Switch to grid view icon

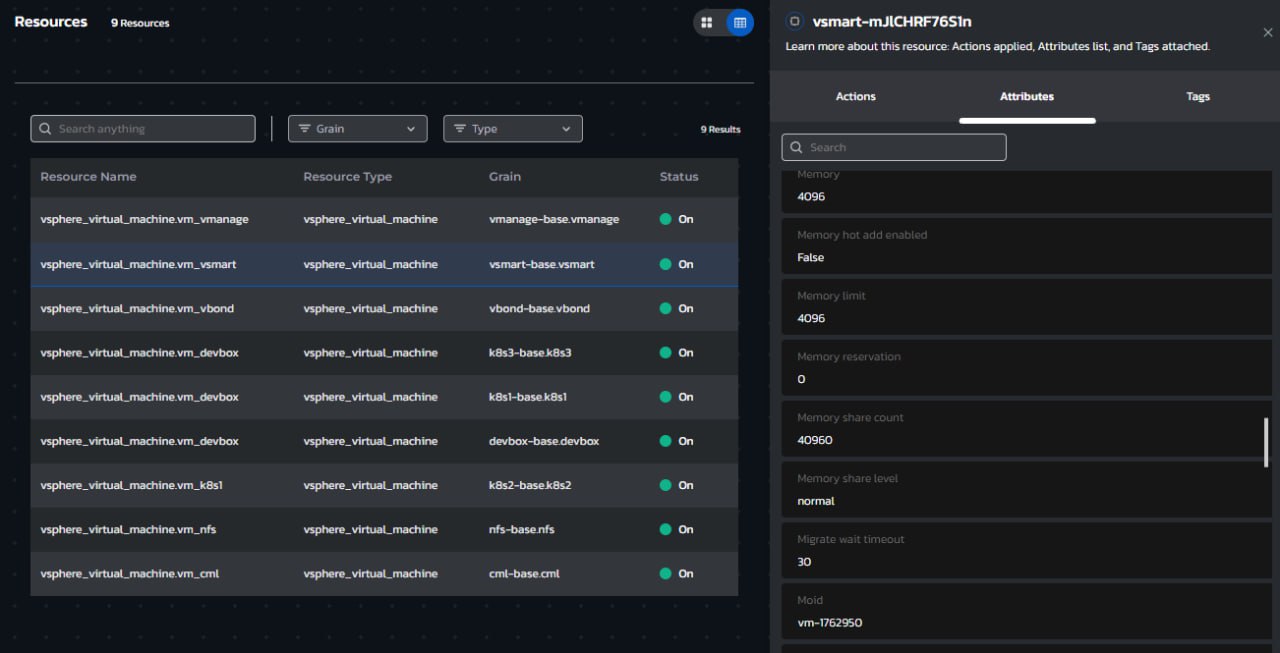[x=707, y=22]
